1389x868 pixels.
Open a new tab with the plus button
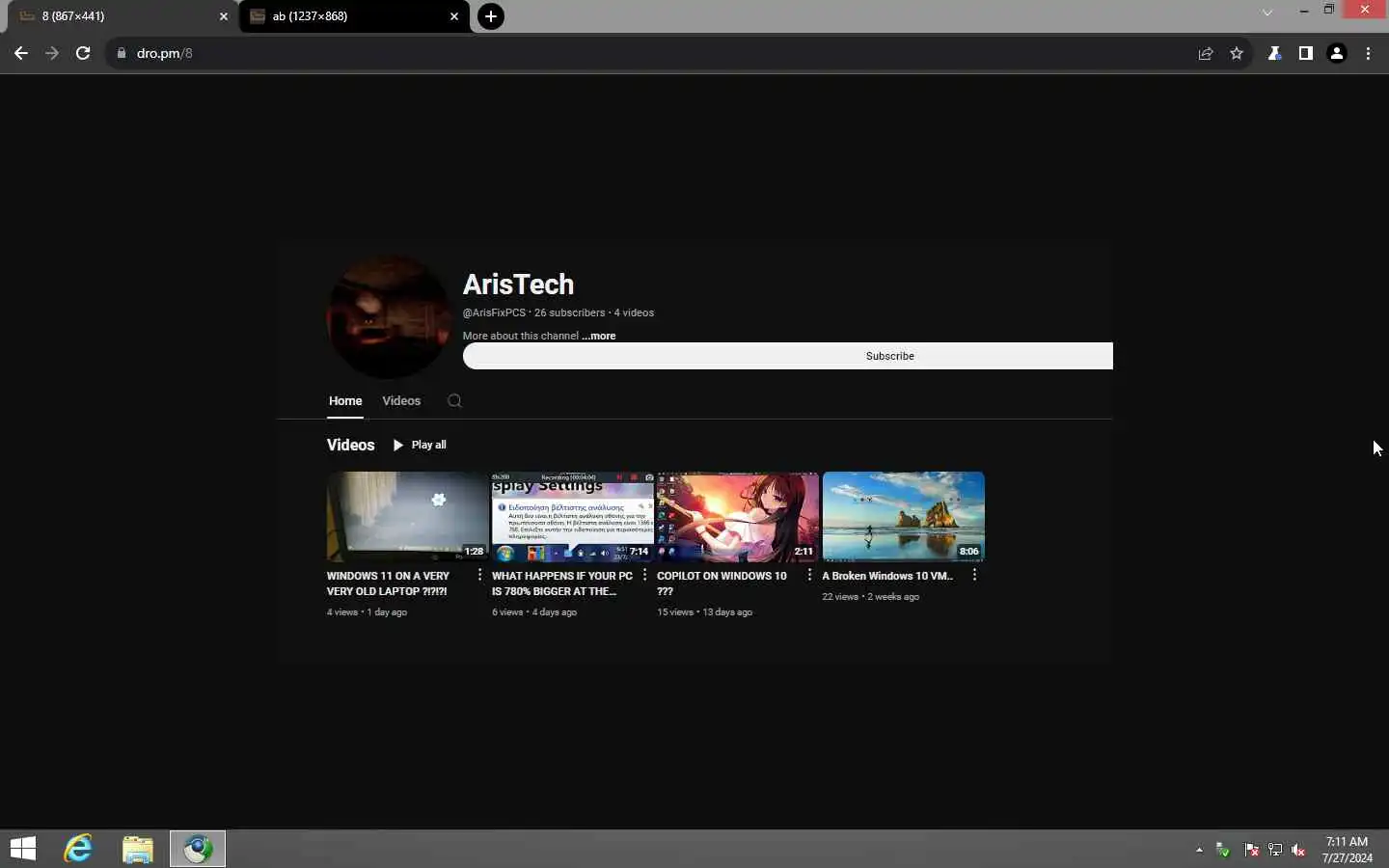click(x=491, y=16)
